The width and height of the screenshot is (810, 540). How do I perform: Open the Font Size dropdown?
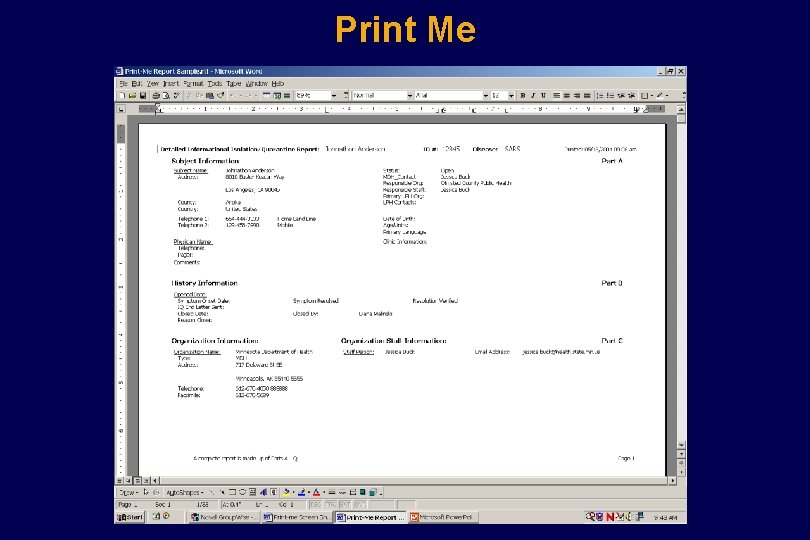511,96
